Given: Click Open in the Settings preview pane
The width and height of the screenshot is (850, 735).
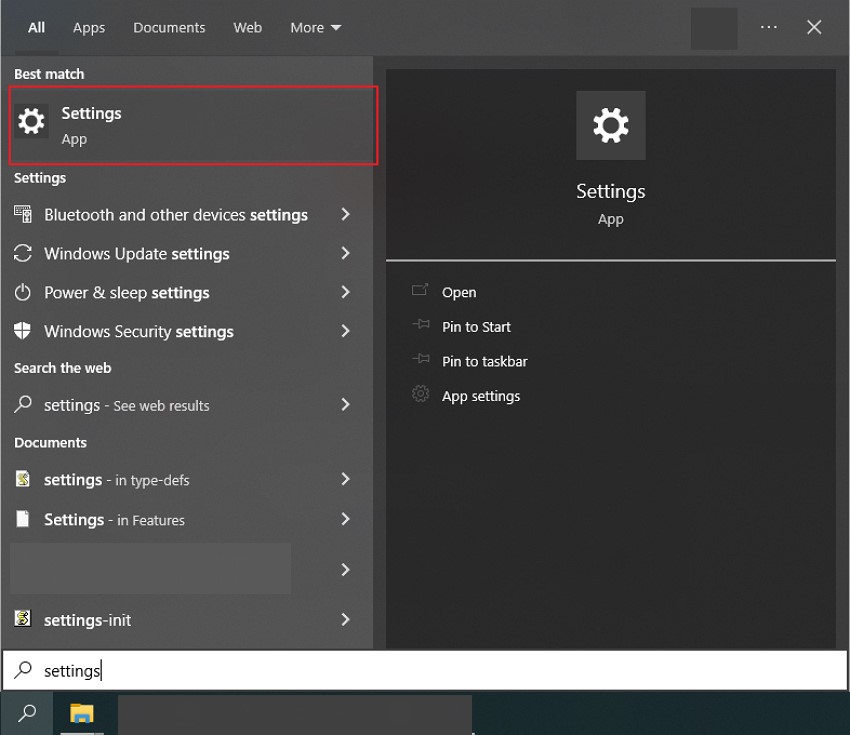Looking at the screenshot, I should pos(459,292).
